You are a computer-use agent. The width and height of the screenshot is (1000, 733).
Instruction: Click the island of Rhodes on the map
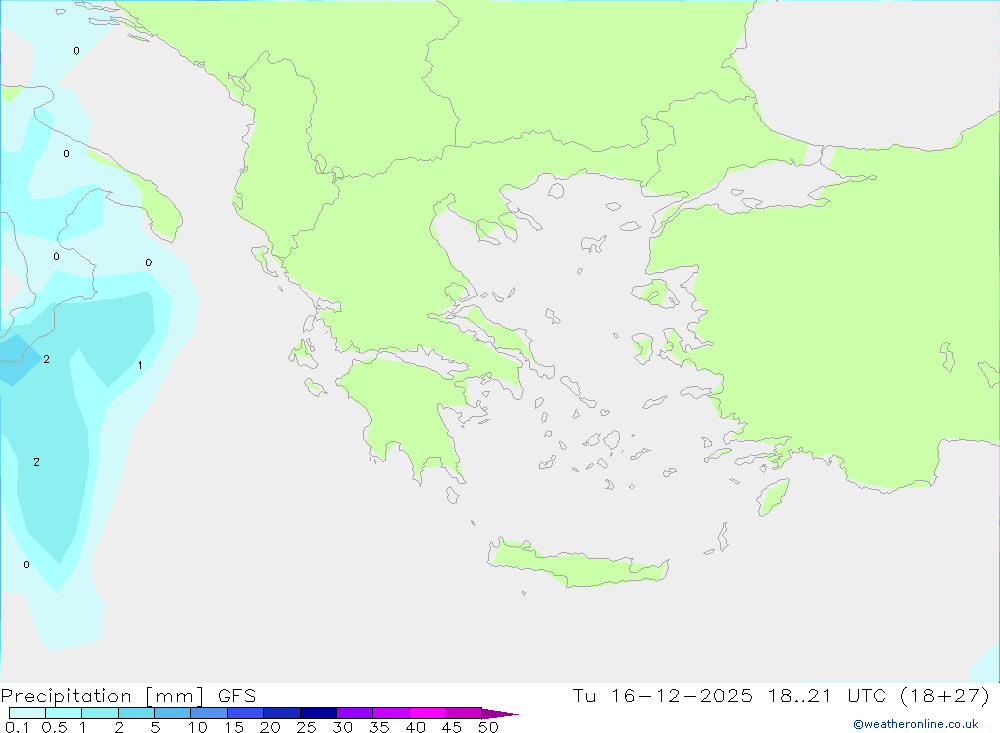pyautogui.click(x=773, y=496)
